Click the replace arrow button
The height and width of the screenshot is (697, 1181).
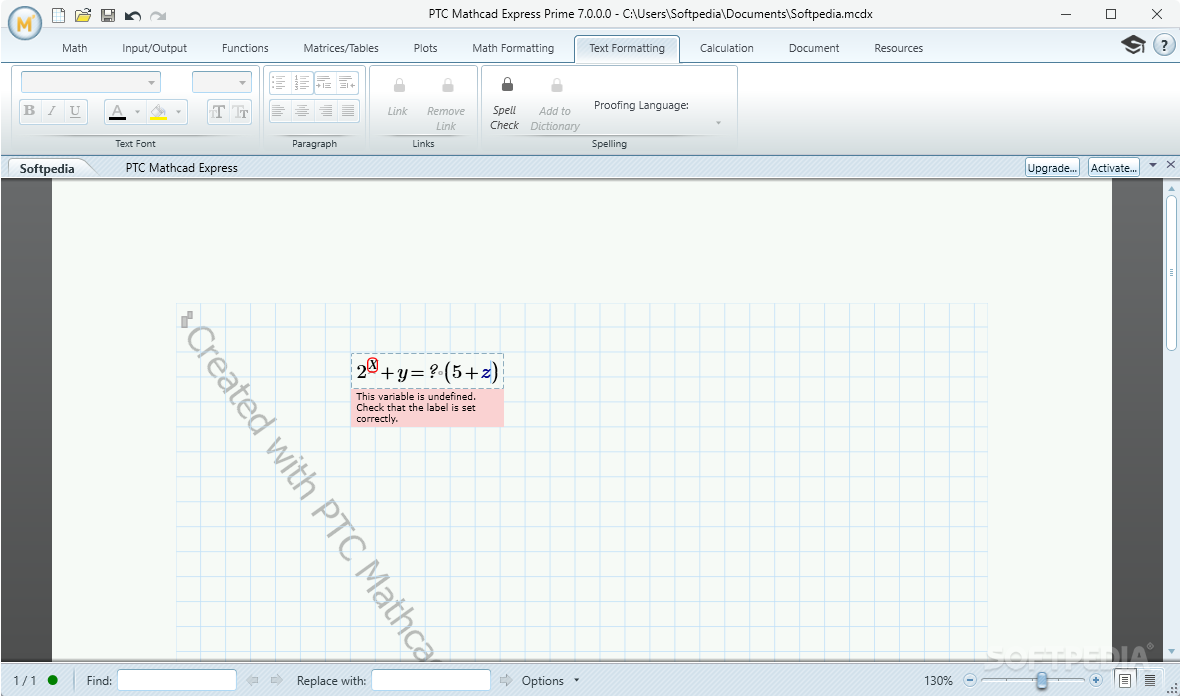(x=505, y=680)
